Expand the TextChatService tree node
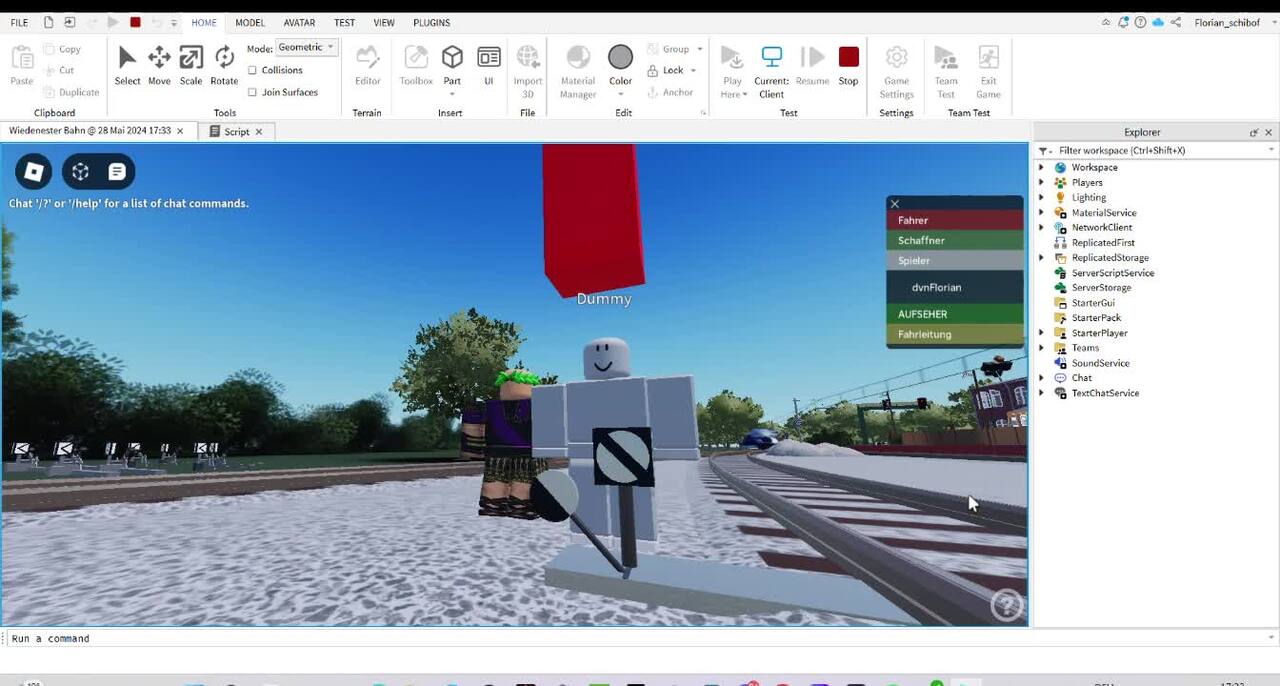Viewport: 1280px width, 686px height. point(1042,393)
